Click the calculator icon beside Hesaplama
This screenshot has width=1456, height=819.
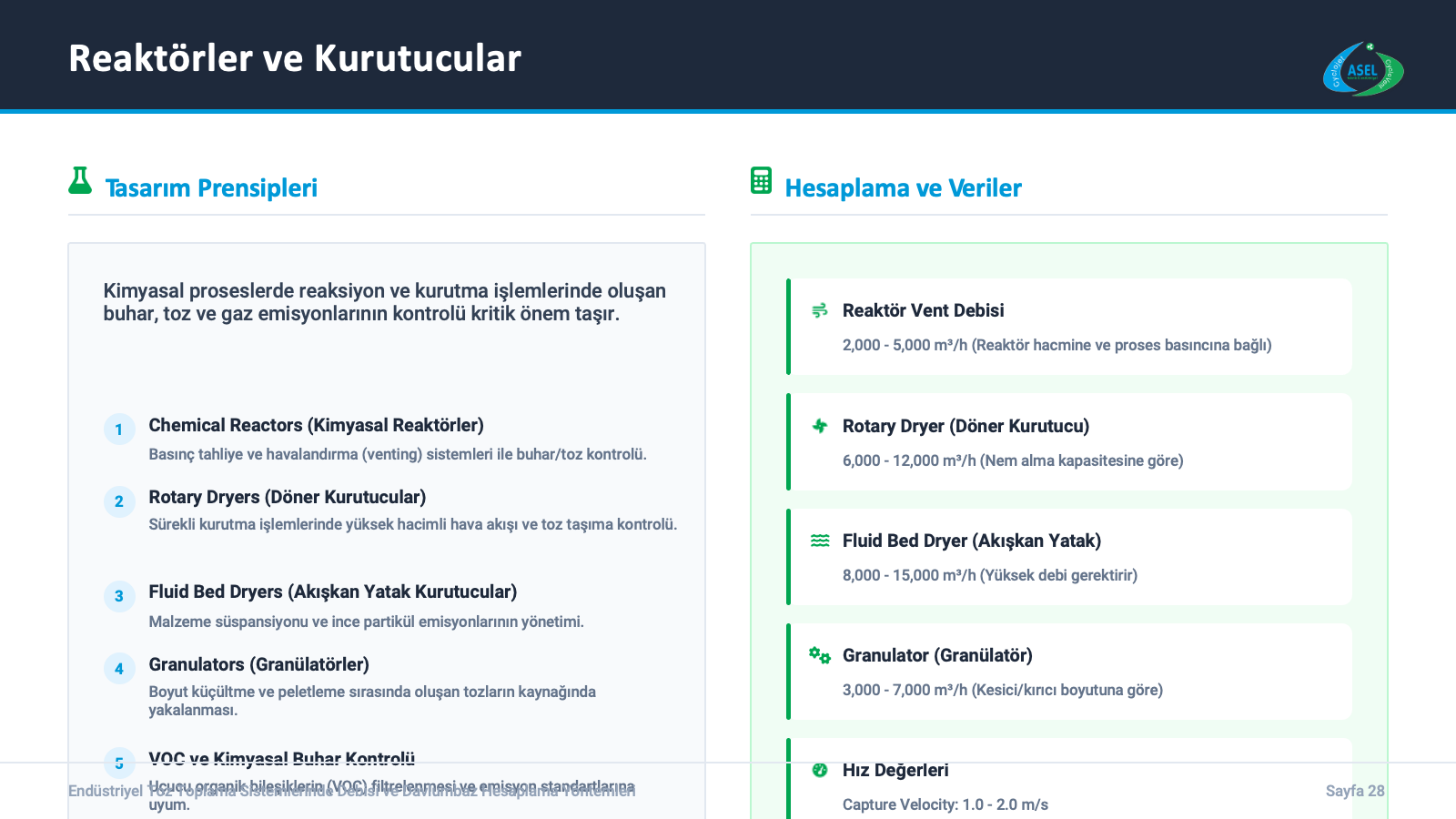761,180
